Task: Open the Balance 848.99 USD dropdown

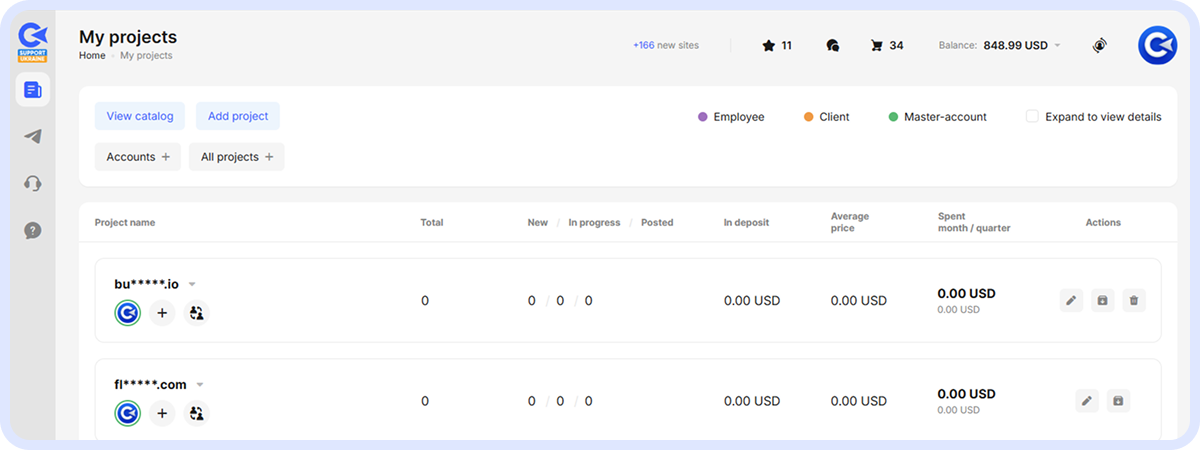Action: (1058, 46)
